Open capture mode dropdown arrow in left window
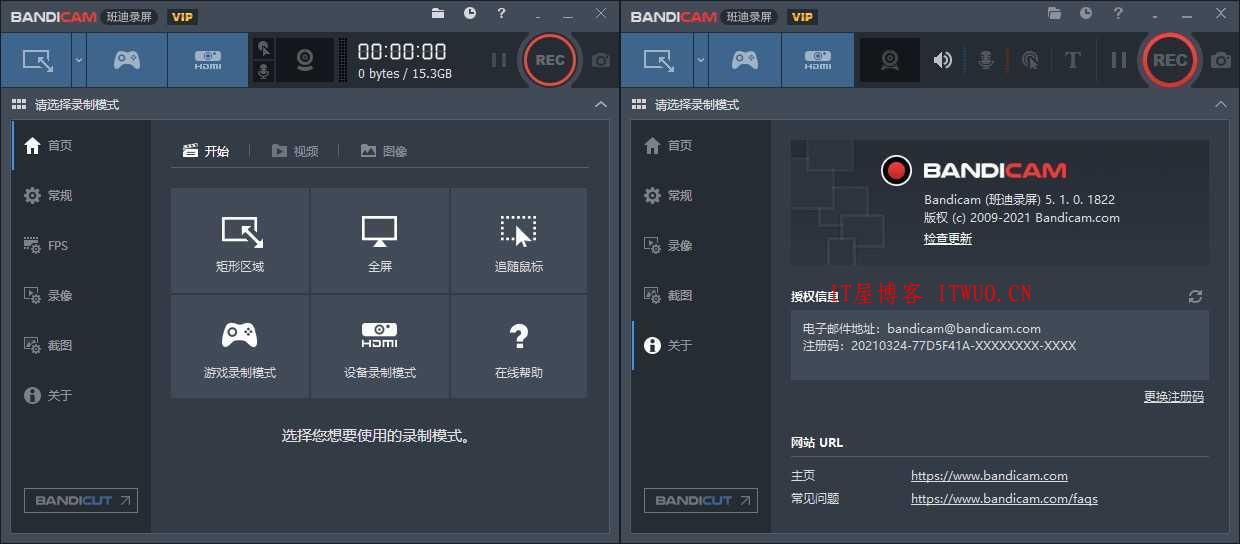Screen dimensions: 1240x544 point(79,60)
